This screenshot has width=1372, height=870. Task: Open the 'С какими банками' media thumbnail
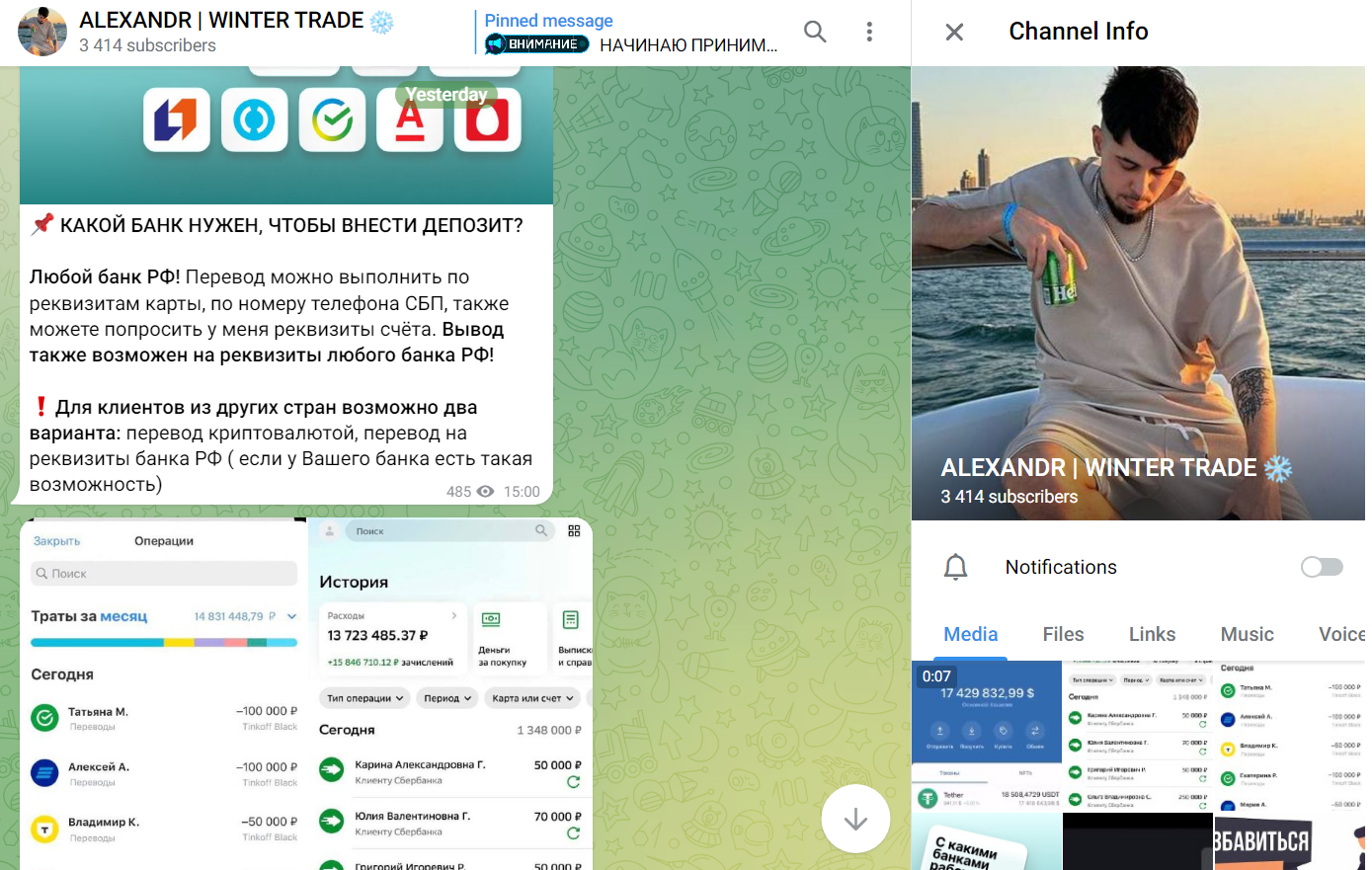click(986, 842)
